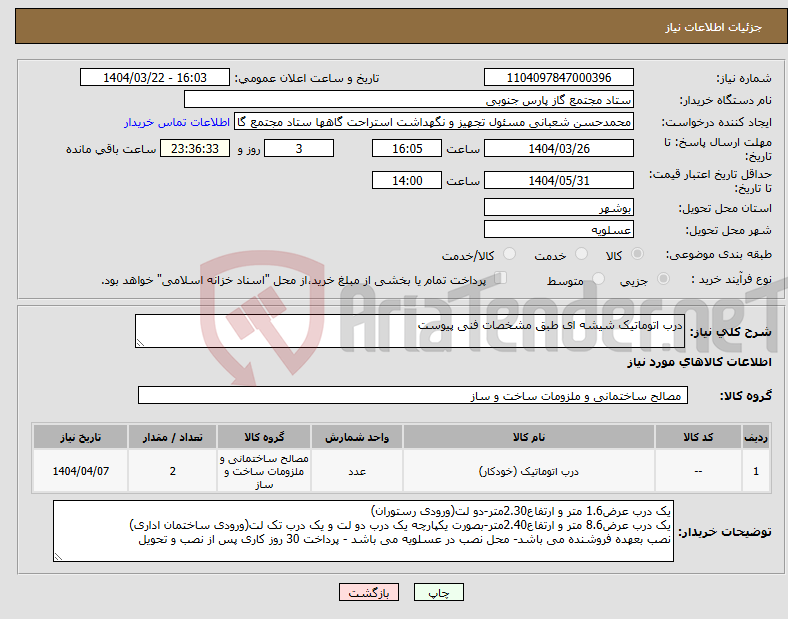Click resize handle of general description textarea
Image resolution: width=788 pixels, height=619 pixels.
click(140, 343)
